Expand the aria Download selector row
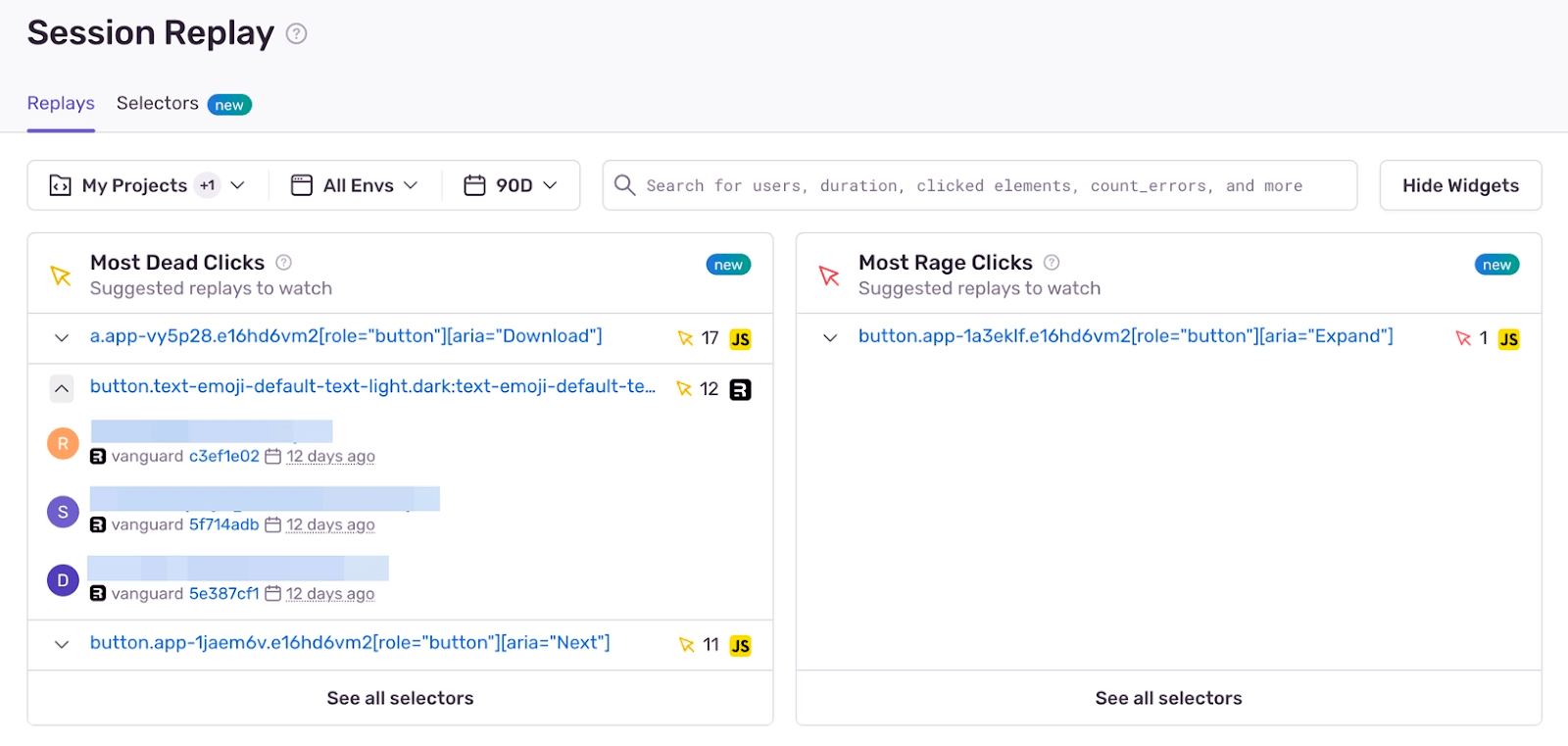Screen dimensions: 1568x746 62,338
